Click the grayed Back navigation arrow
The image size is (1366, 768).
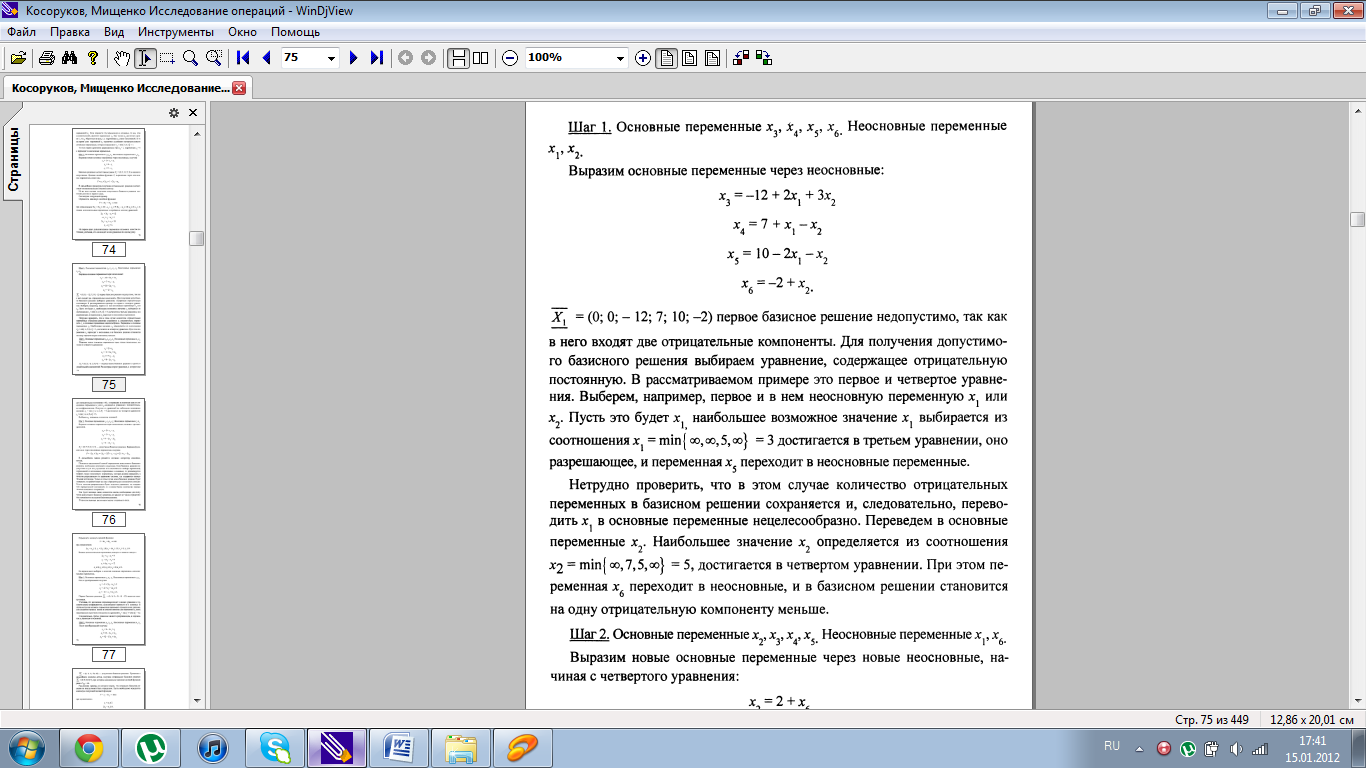tap(405, 58)
